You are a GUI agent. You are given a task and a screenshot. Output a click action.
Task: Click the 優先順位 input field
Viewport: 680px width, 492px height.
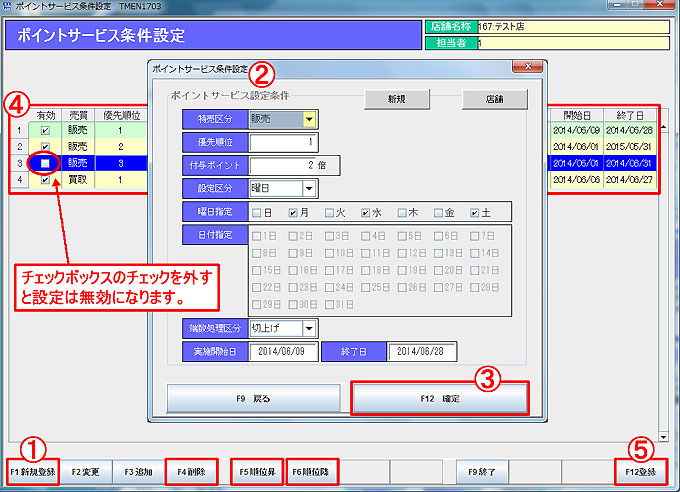pyautogui.click(x=283, y=142)
